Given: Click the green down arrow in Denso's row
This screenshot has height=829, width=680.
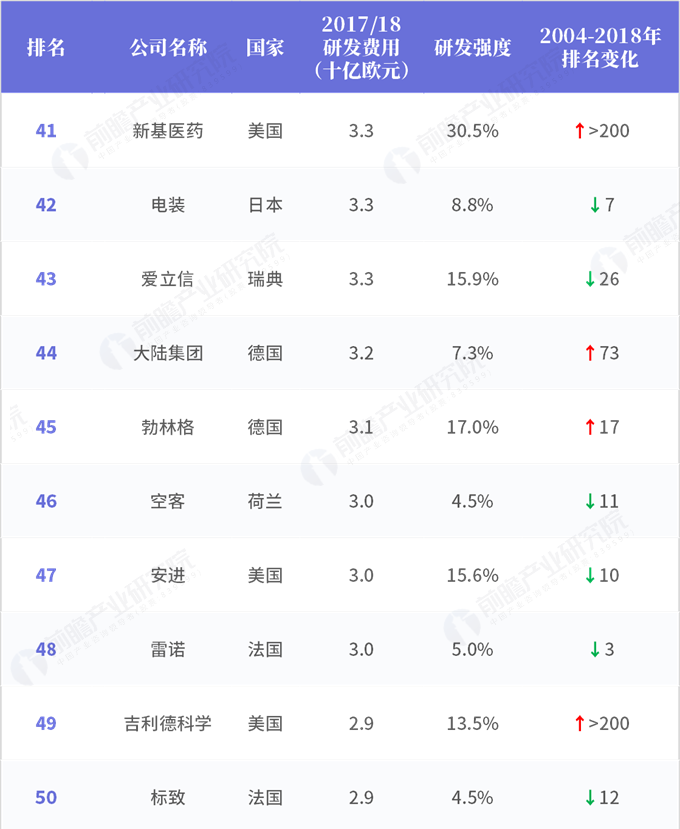Looking at the screenshot, I should [x=594, y=205].
